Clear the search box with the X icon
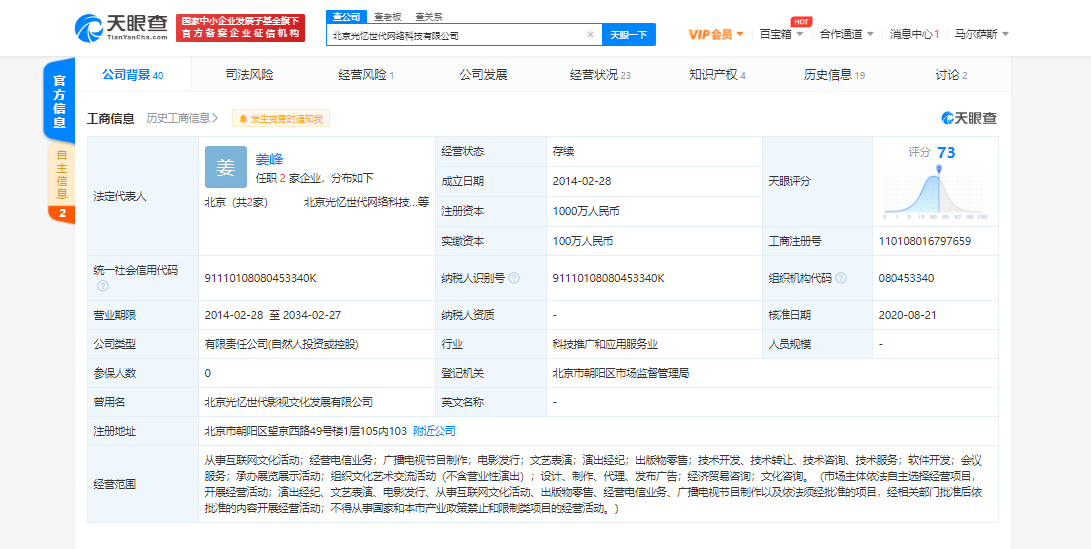This screenshot has height=549, width=1091. 590,35
